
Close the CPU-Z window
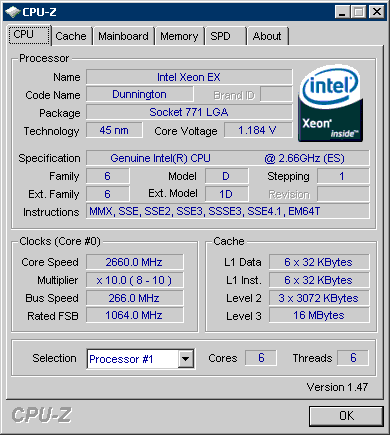point(377,12)
